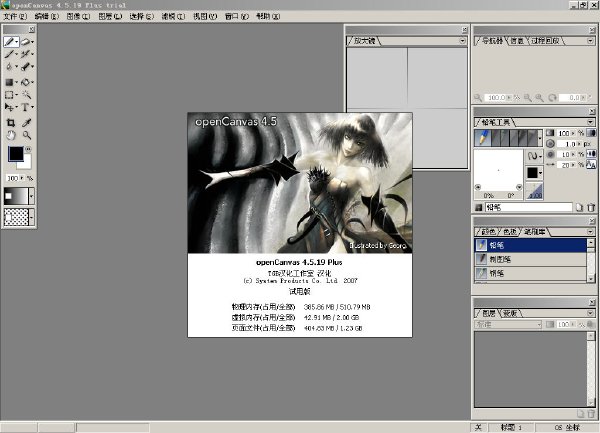
Task: Click the brush name field 铅笔
Action: point(528,207)
